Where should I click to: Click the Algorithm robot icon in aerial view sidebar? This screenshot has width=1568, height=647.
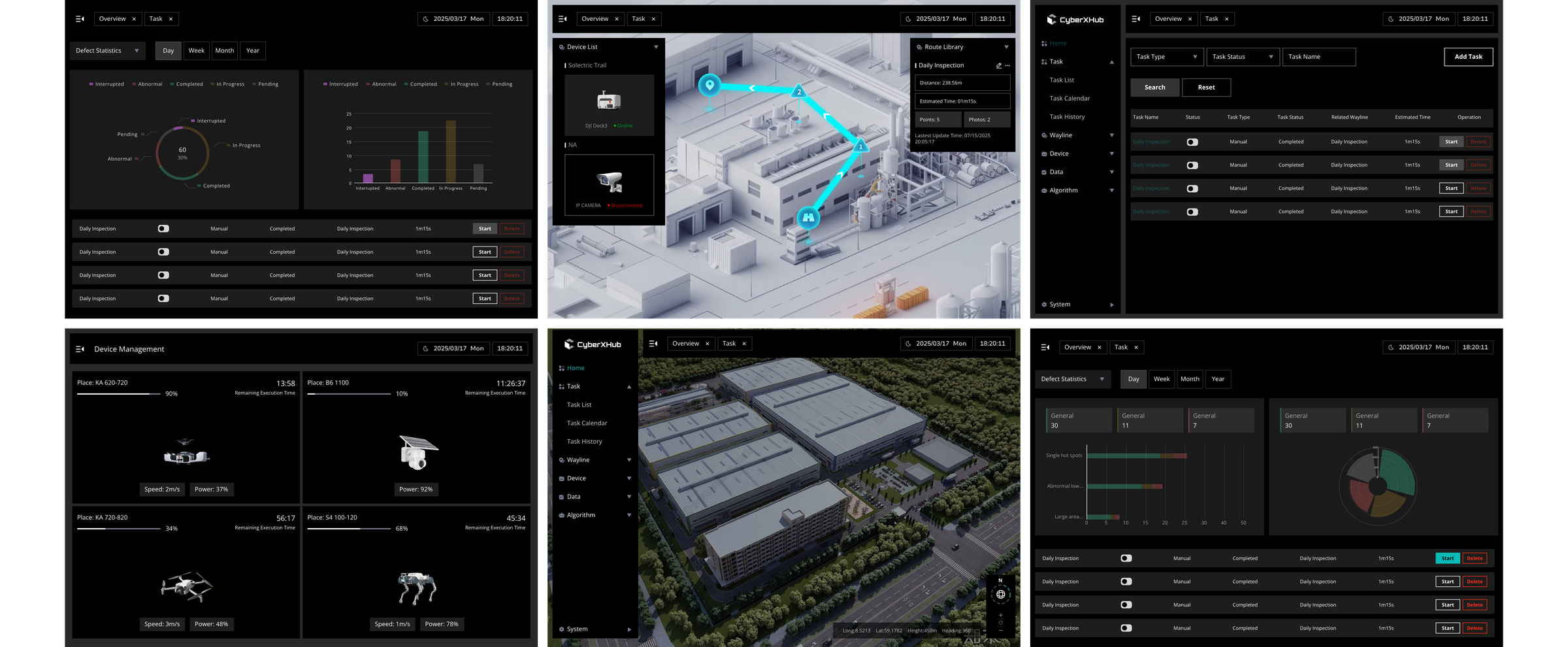point(561,515)
